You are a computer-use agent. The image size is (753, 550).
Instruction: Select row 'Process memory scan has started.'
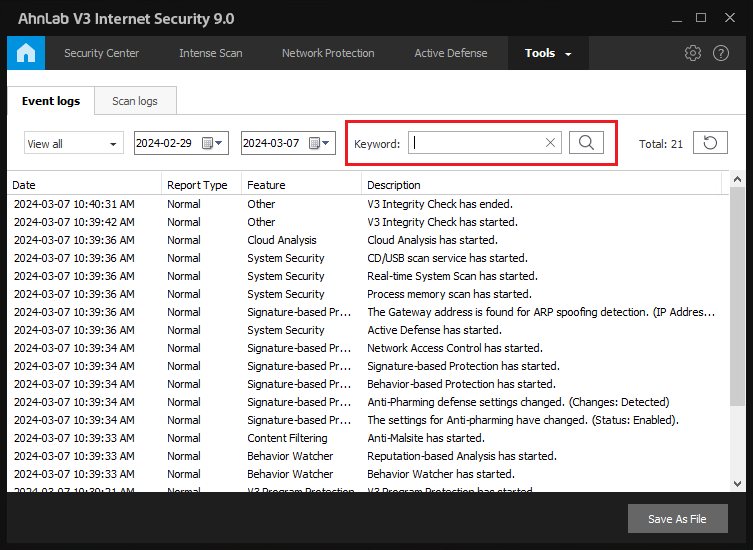click(368, 294)
